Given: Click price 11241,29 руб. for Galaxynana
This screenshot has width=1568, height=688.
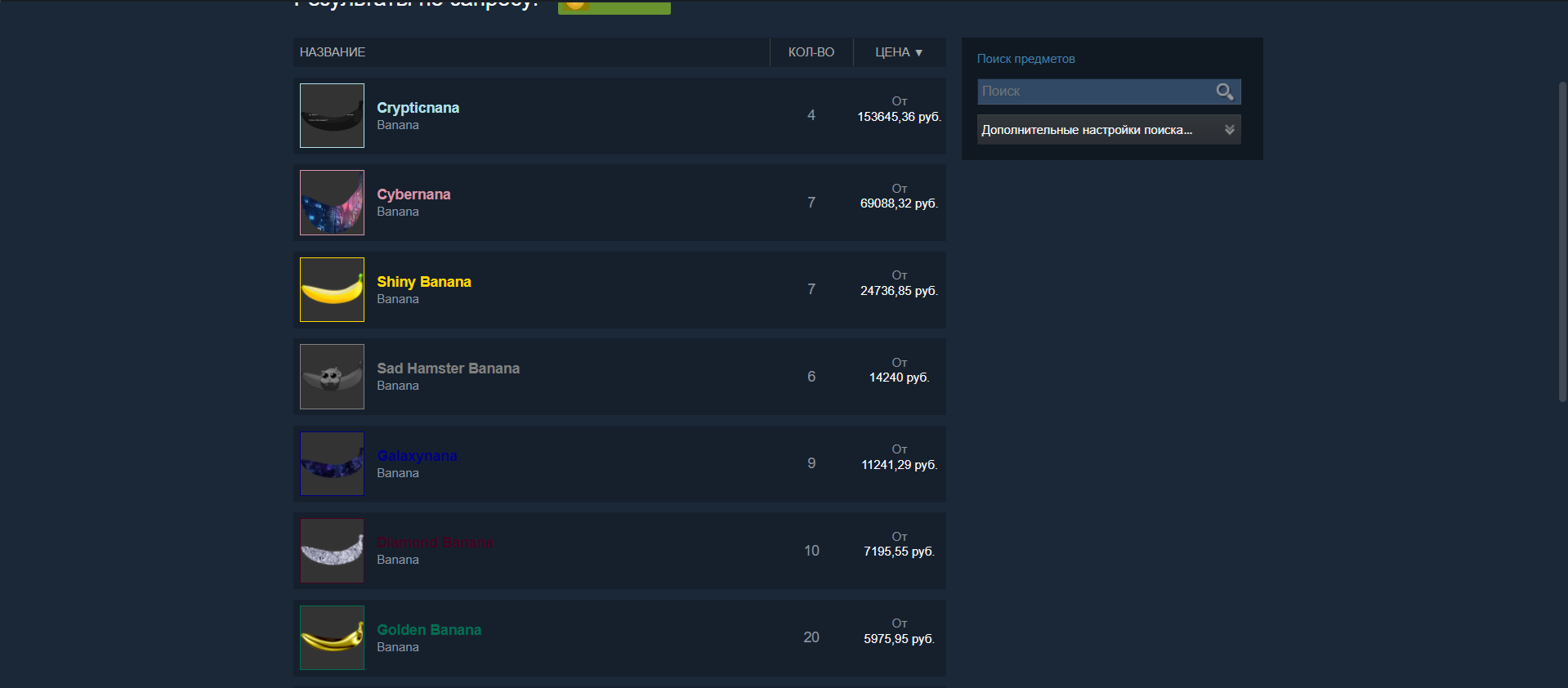Looking at the screenshot, I should [899, 465].
